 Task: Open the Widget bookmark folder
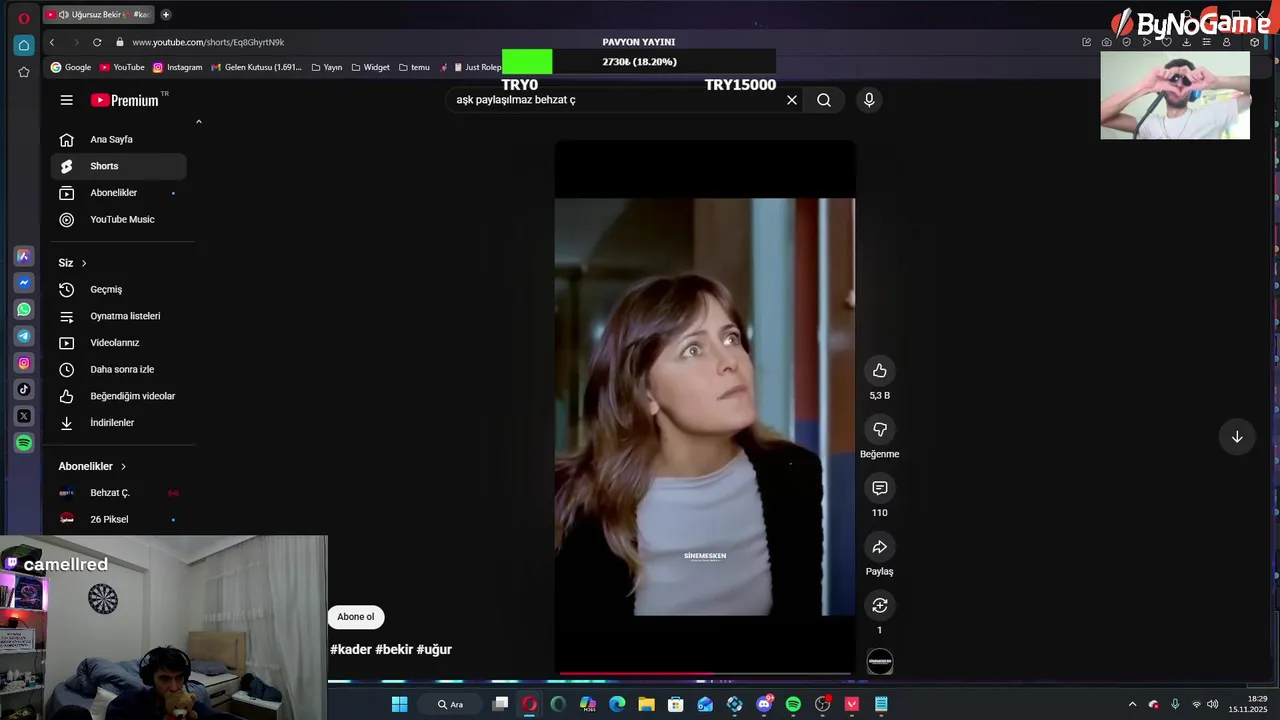tap(370, 67)
